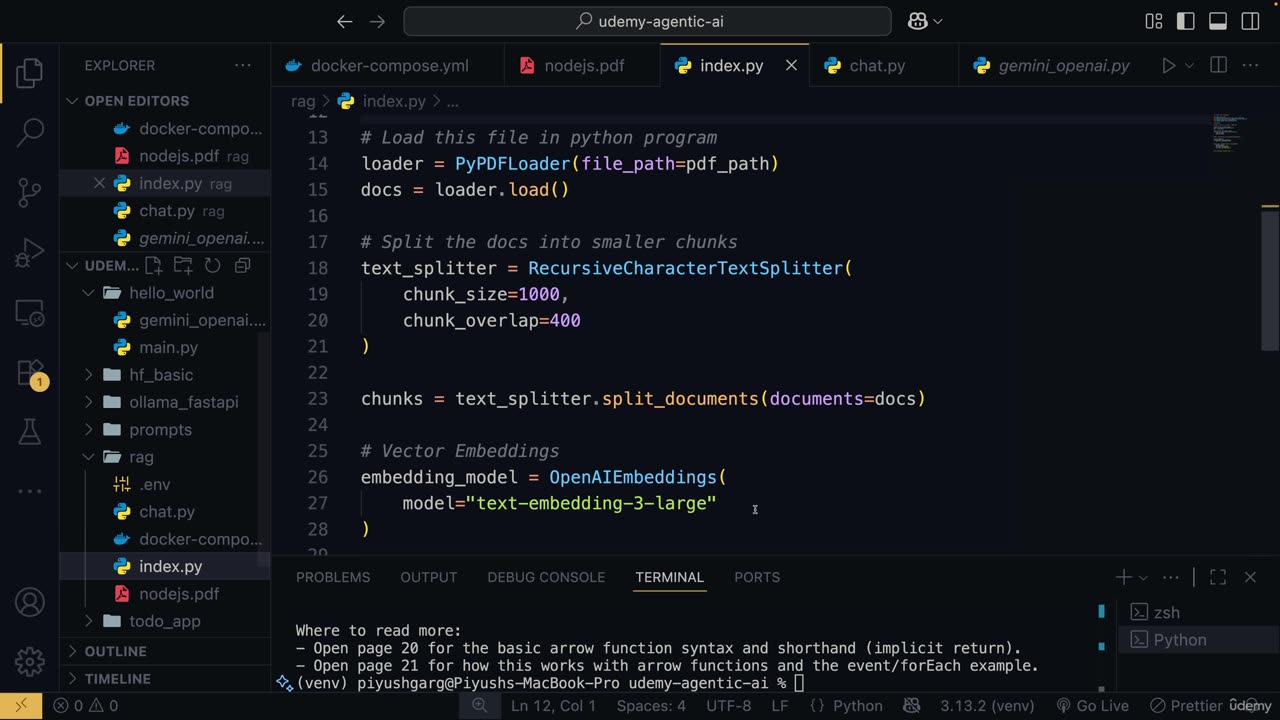Toggle the bottom panel visibility
The image size is (1280, 720).
pos(1218,21)
